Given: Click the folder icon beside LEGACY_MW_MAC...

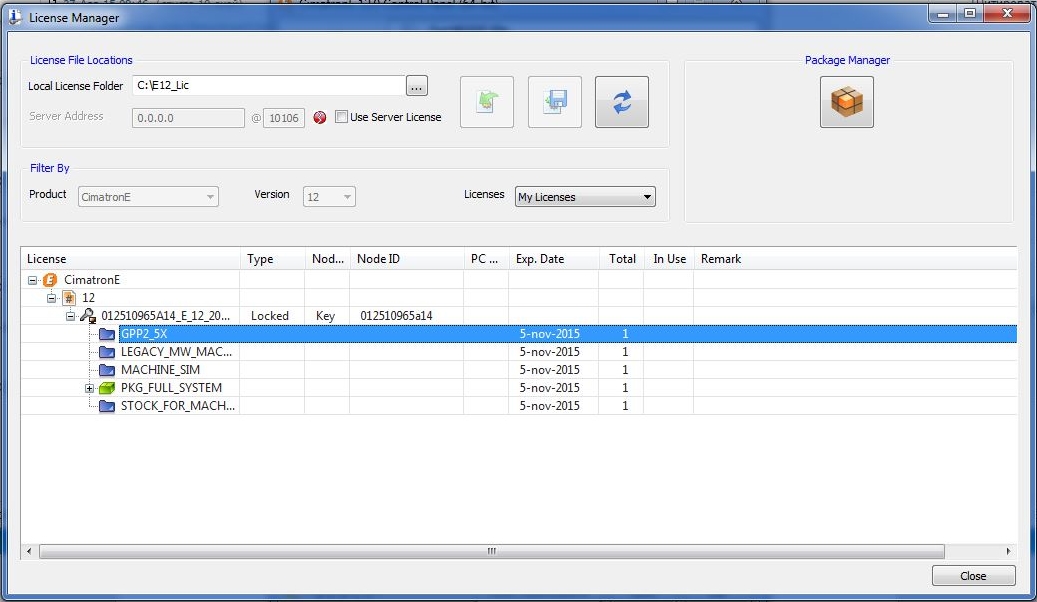Looking at the screenshot, I should tap(106, 351).
